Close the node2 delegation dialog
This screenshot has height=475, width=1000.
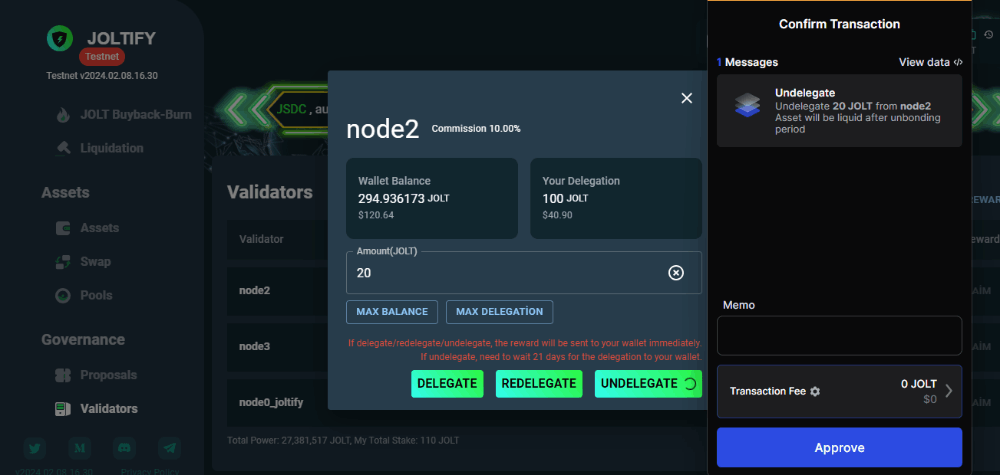click(x=686, y=98)
